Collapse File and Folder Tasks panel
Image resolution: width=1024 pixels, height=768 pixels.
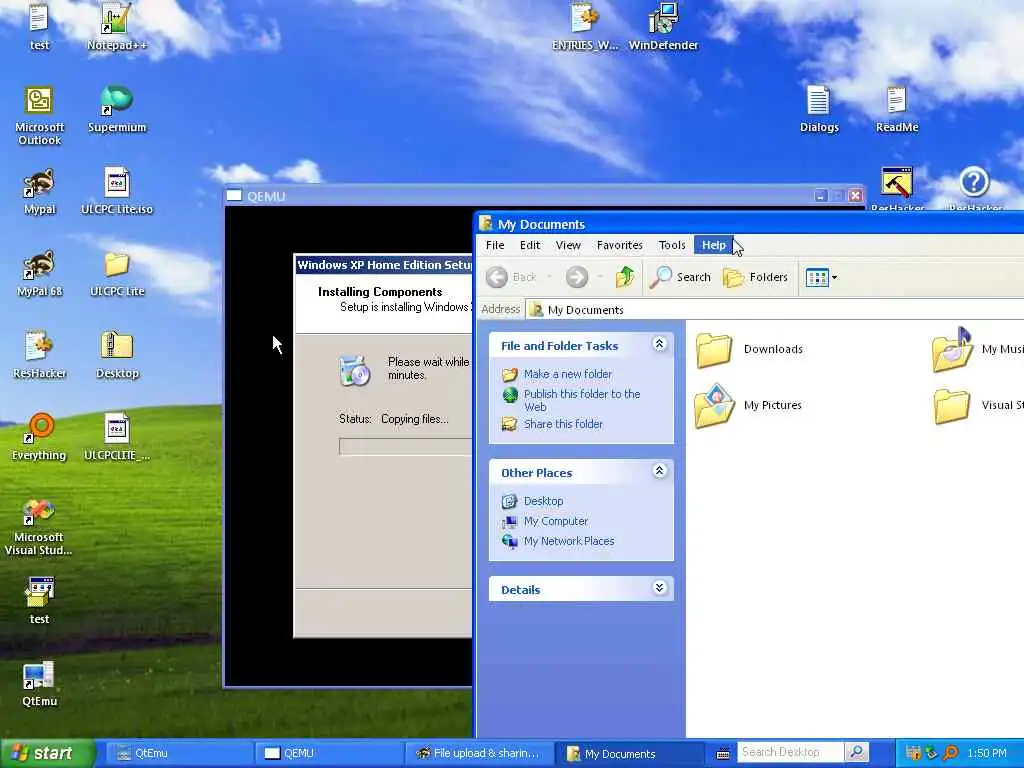tap(660, 344)
